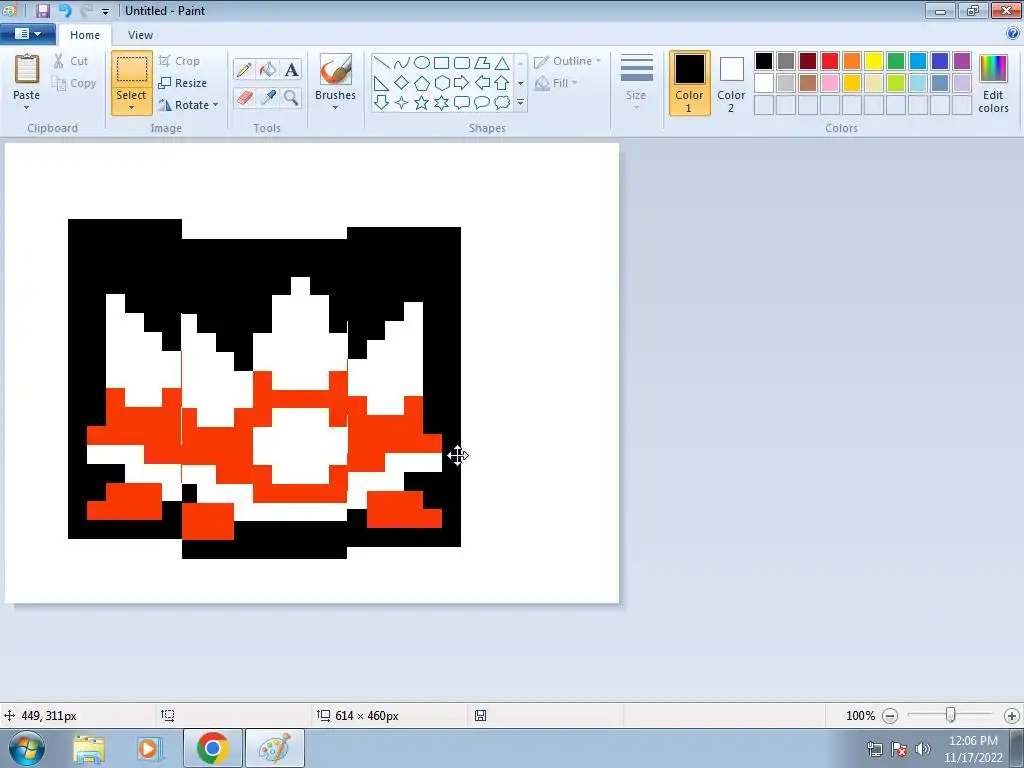Expand the Rotate dropdown menu
This screenshot has height=768, width=1024.
(216, 104)
